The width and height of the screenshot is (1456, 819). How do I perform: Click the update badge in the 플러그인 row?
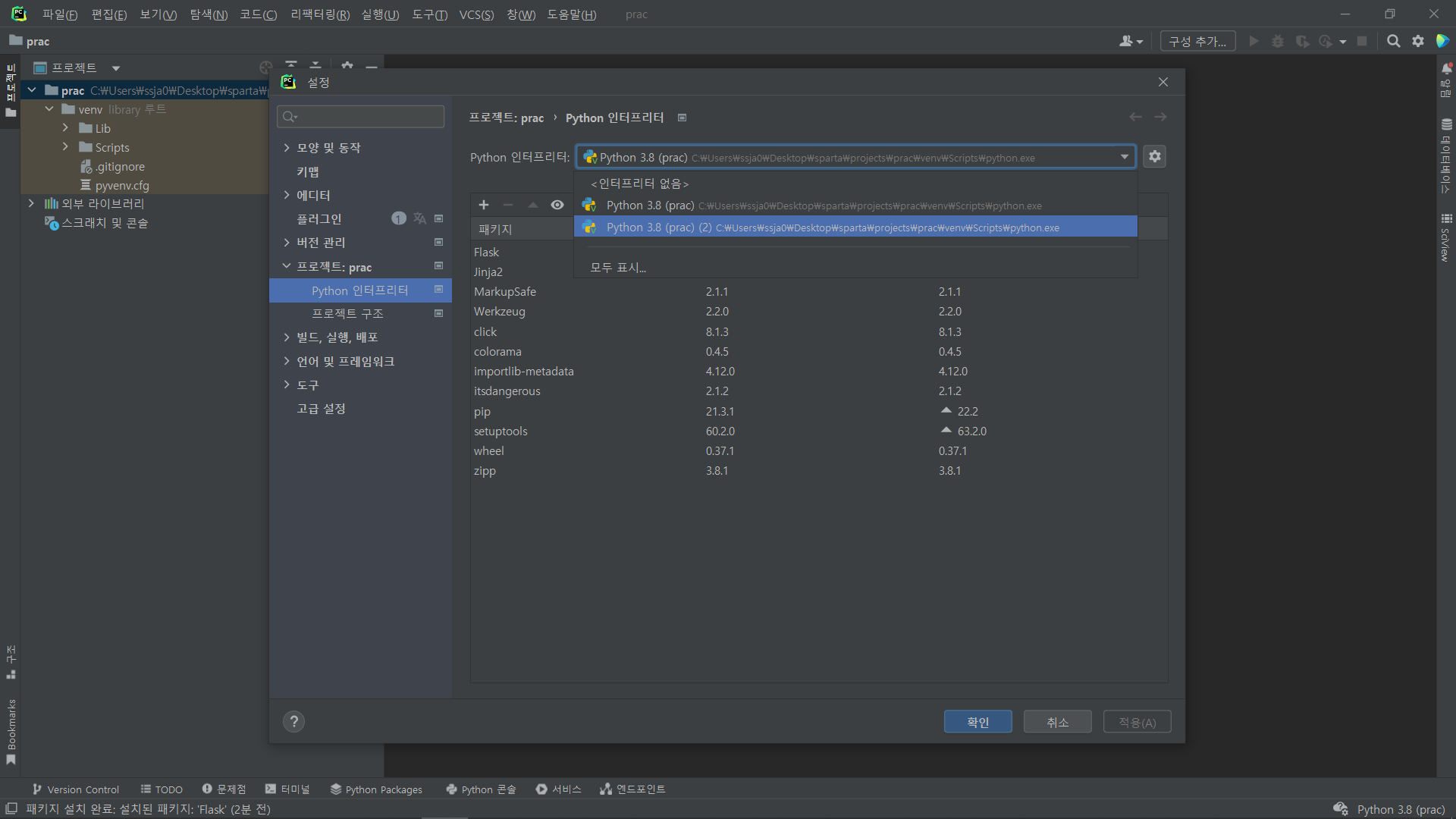399,218
